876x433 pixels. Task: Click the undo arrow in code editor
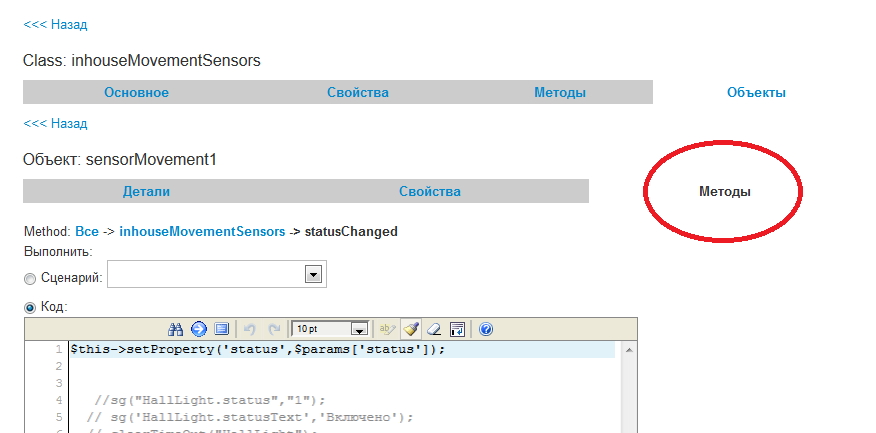(250, 329)
